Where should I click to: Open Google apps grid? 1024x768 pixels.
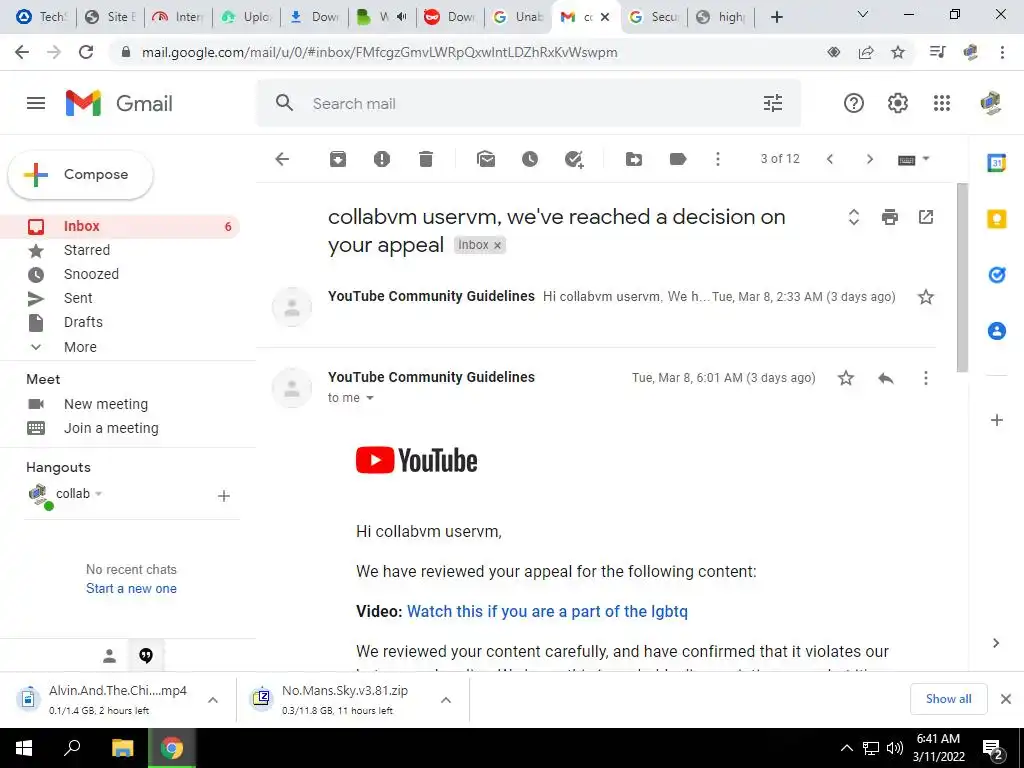tap(942, 103)
